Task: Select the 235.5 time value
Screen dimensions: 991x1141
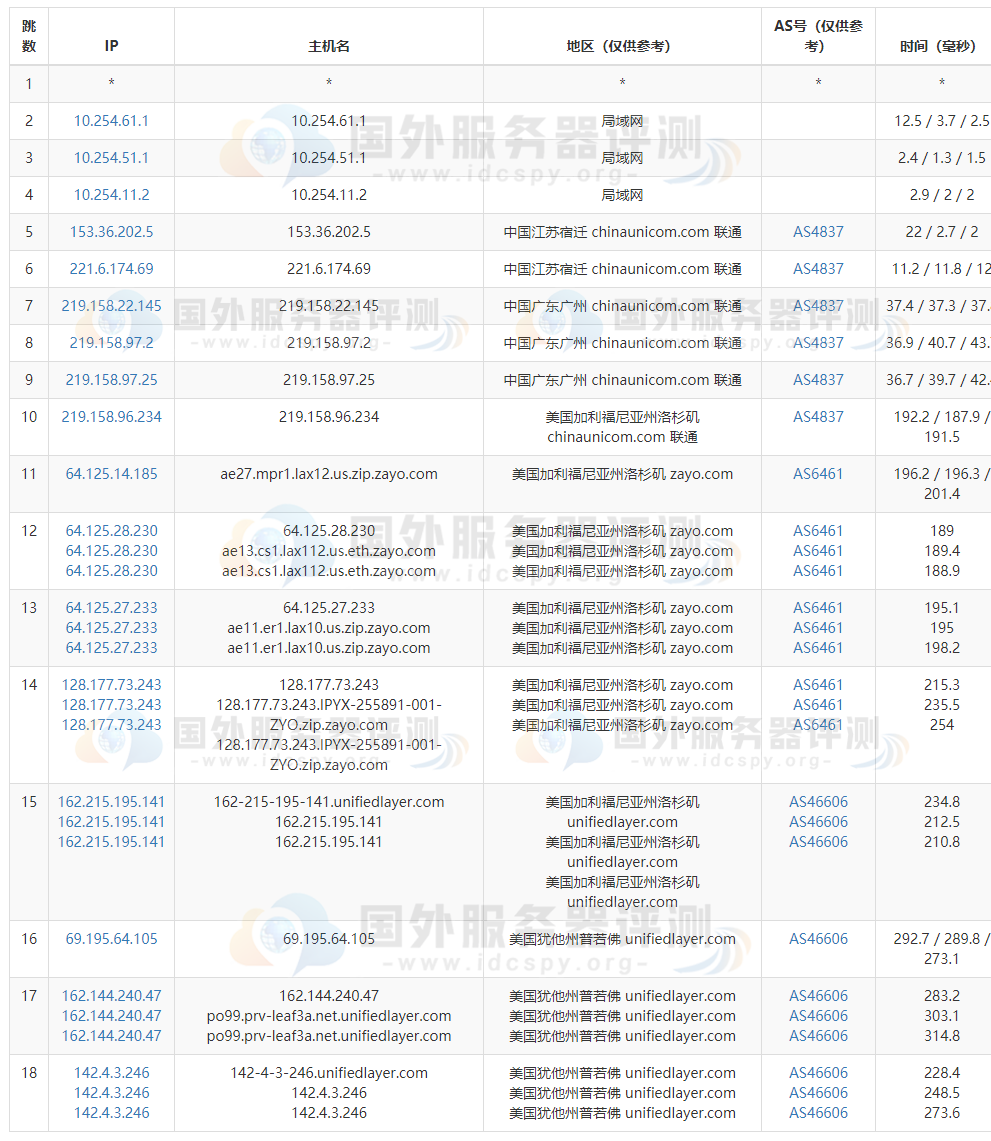Action: click(x=942, y=704)
